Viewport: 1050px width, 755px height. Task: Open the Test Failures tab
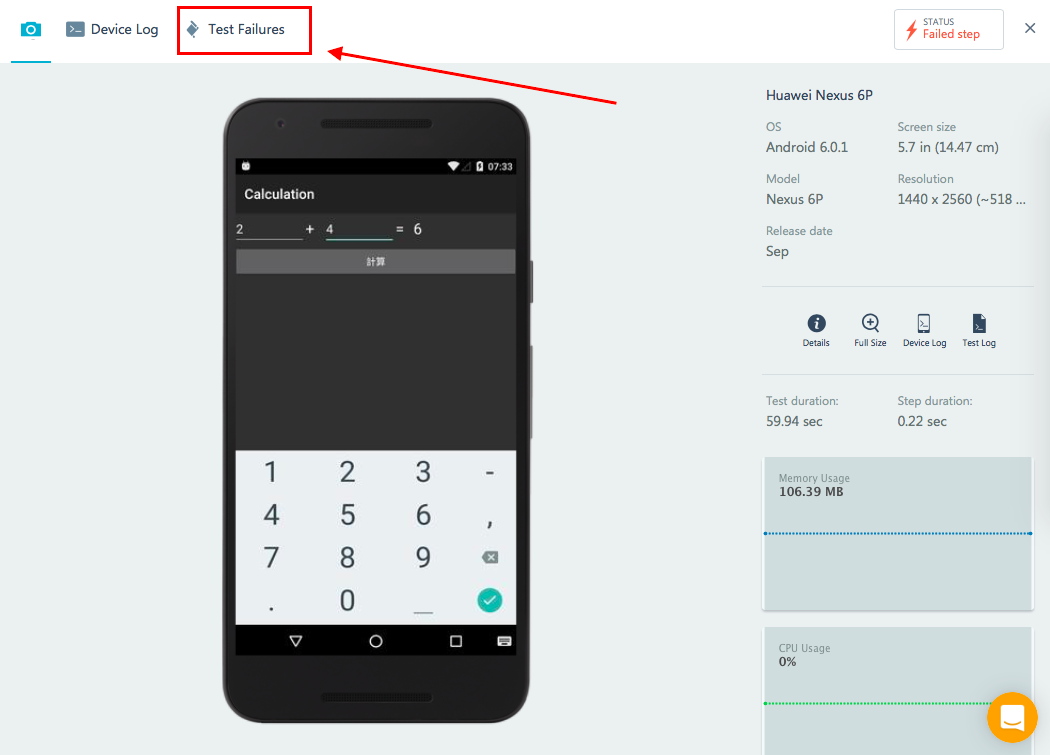(x=236, y=29)
